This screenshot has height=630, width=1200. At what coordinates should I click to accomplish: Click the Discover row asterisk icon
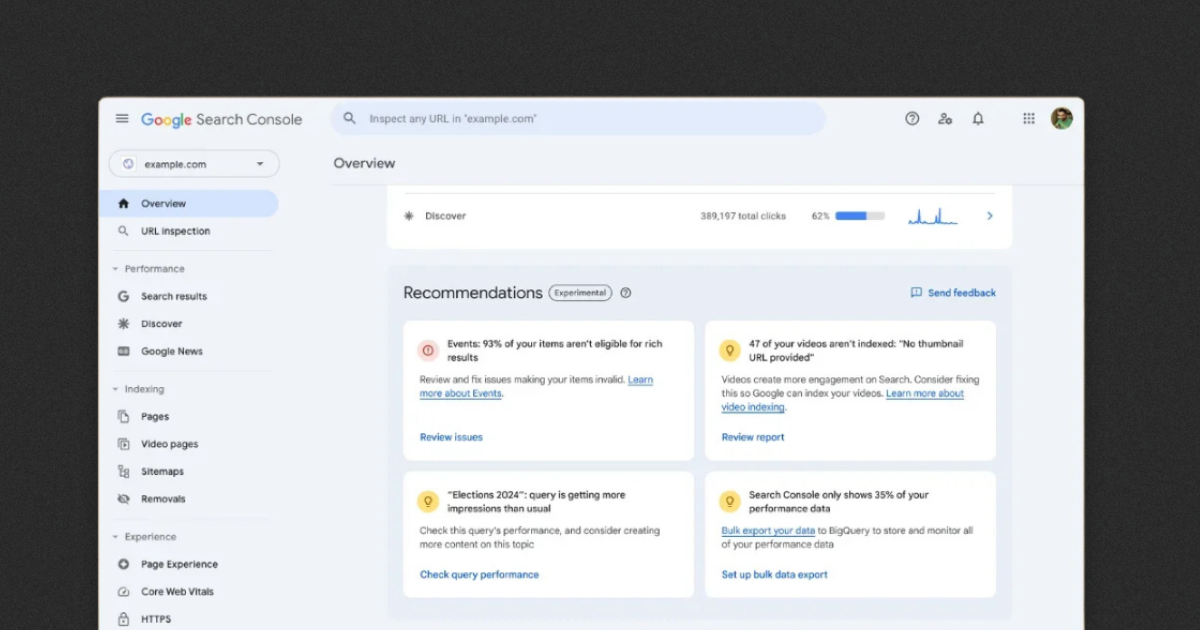409,216
